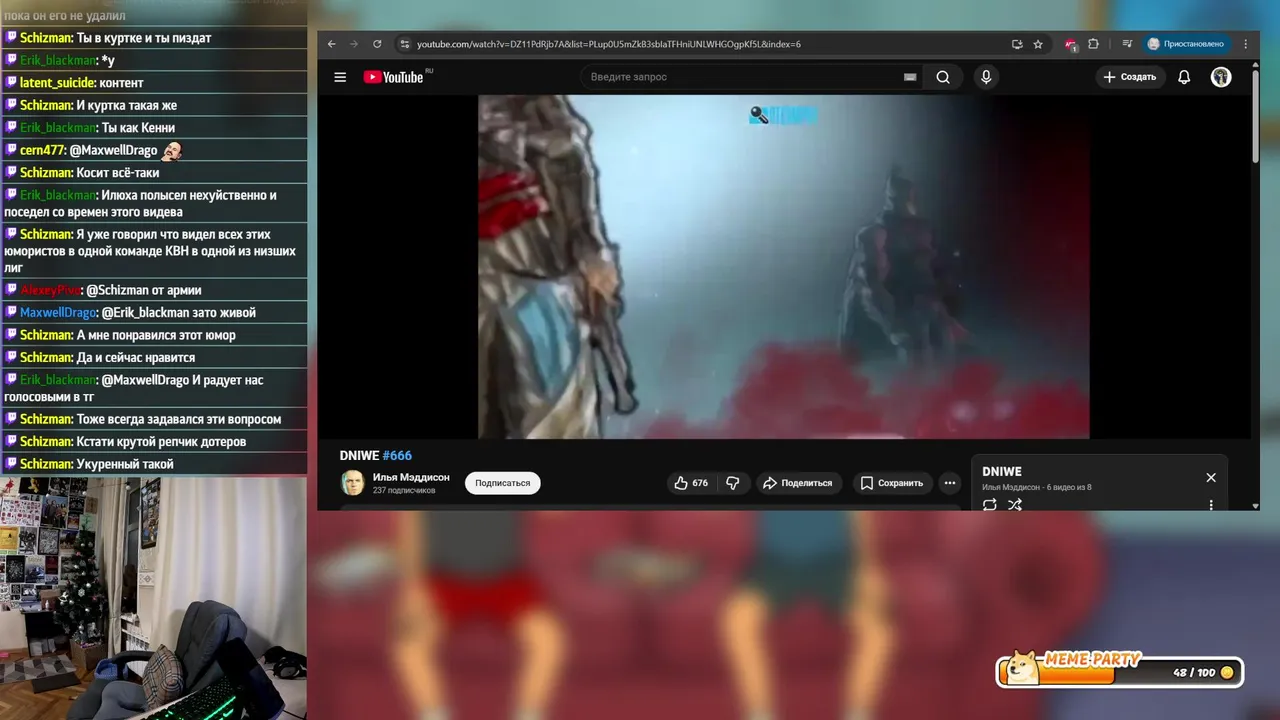Viewport: 1280px width, 720px height.
Task: Open site info icon left of URL
Action: point(404,44)
